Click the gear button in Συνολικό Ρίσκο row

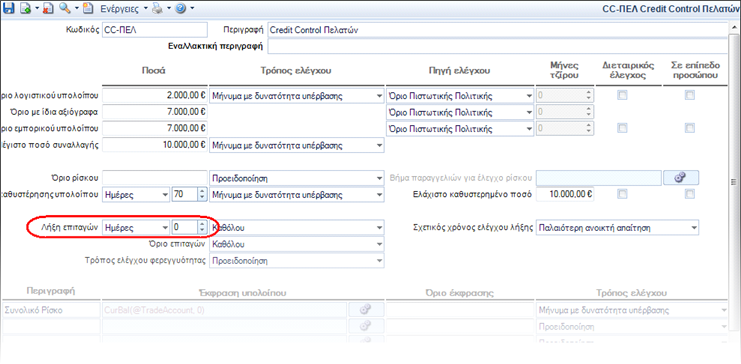click(365, 310)
